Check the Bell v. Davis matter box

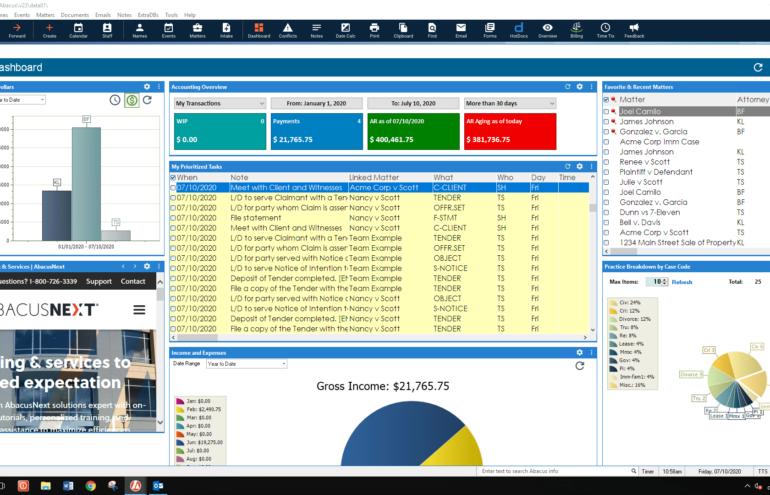pos(606,222)
